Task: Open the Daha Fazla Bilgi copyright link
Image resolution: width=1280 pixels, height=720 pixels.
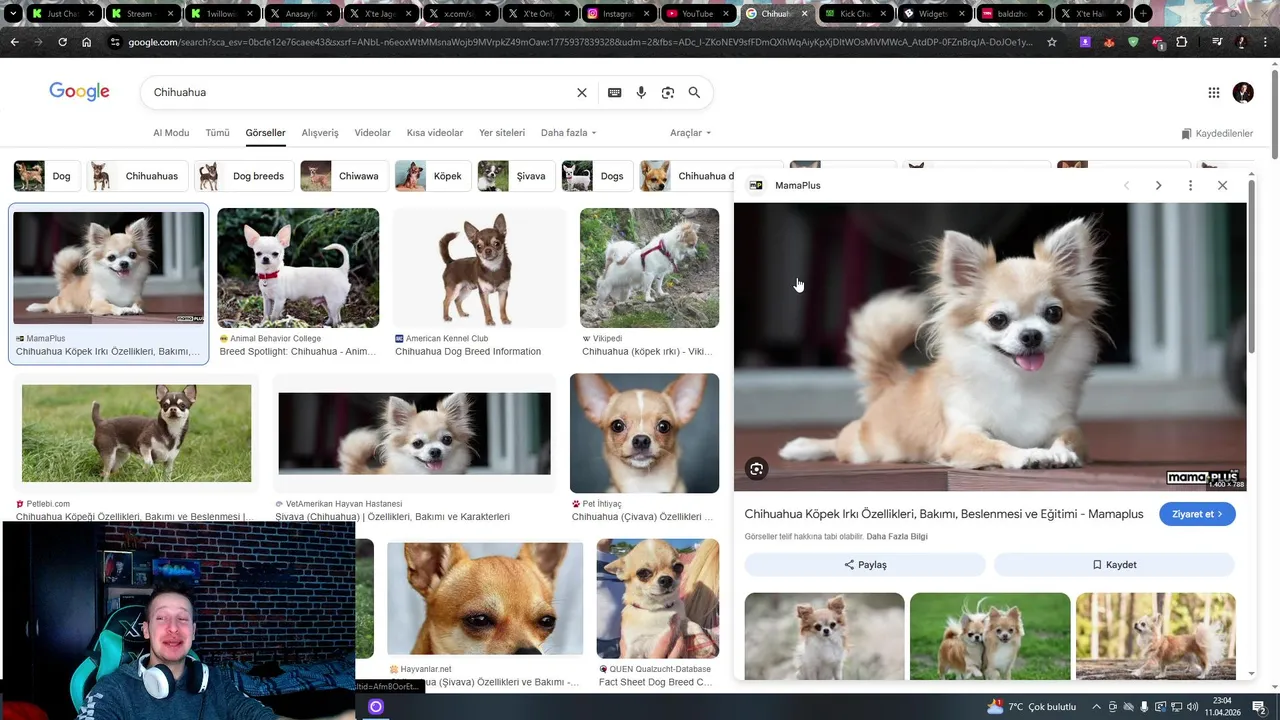Action: pos(897,537)
